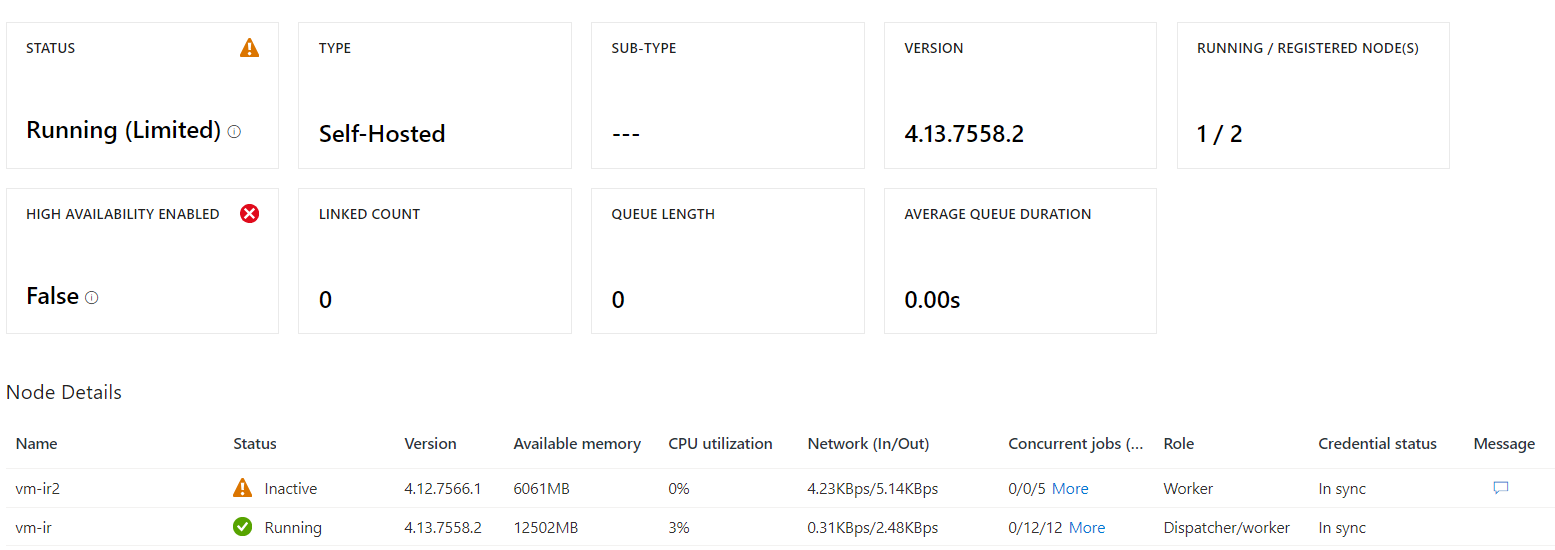
Task: Click the Inactive warning icon for vm-ir2
Action: pyautogui.click(x=242, y=488)
